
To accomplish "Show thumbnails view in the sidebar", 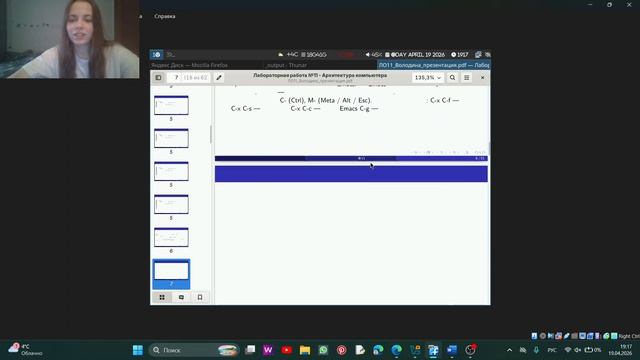I will [x=162, y=297].
